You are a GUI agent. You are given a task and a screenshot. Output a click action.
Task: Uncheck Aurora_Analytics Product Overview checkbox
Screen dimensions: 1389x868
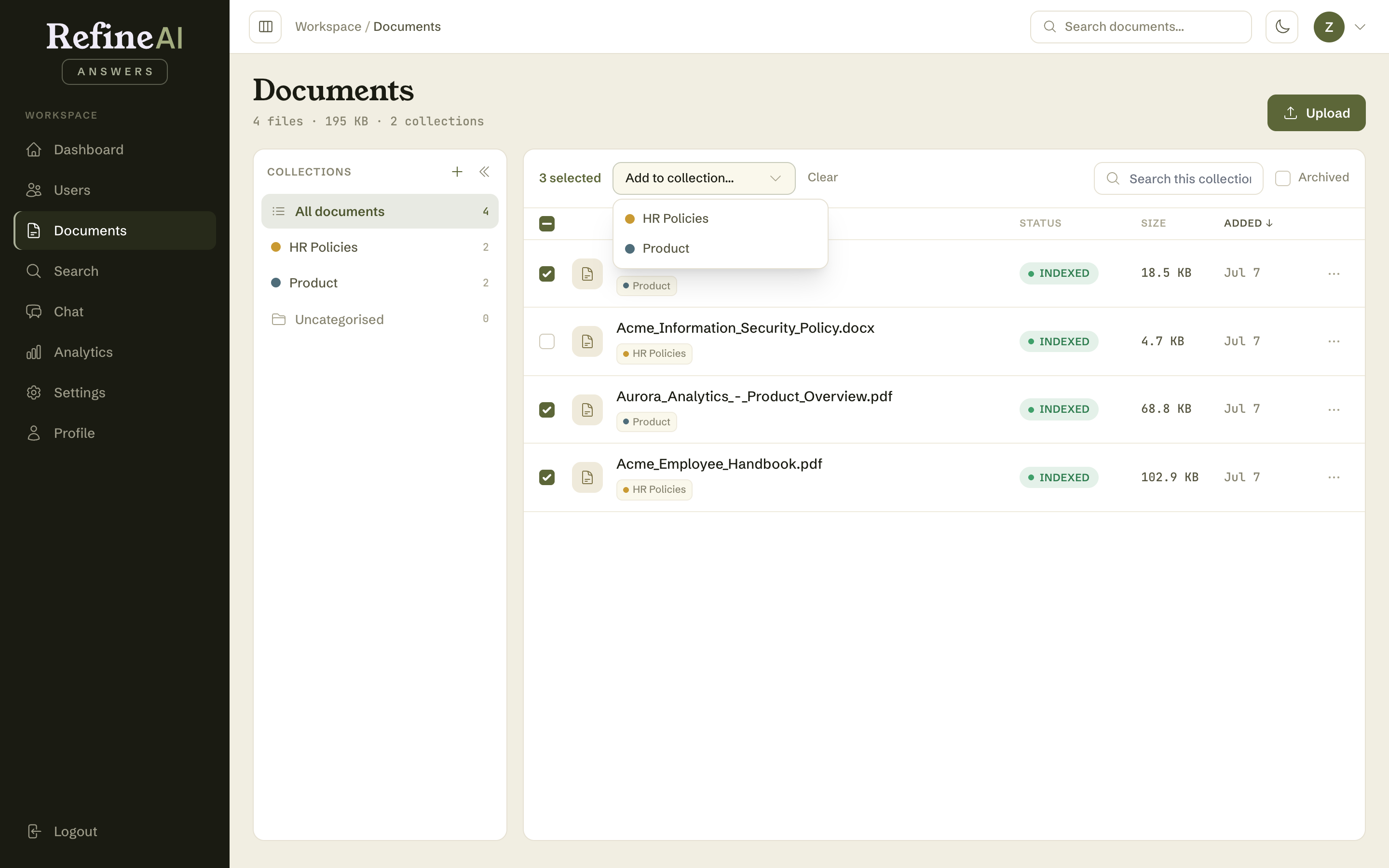tap(547, 410)
